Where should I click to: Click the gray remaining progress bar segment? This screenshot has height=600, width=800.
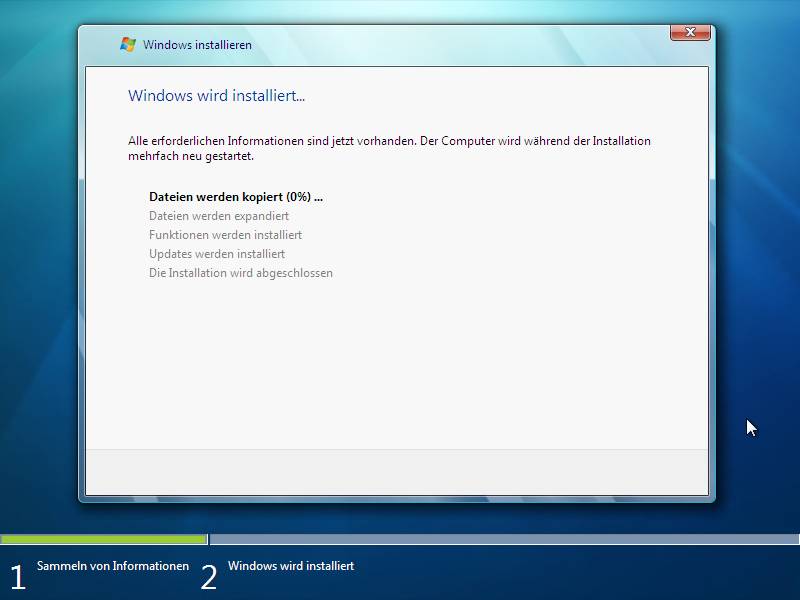pyautogui.click(x=505, y=539)
